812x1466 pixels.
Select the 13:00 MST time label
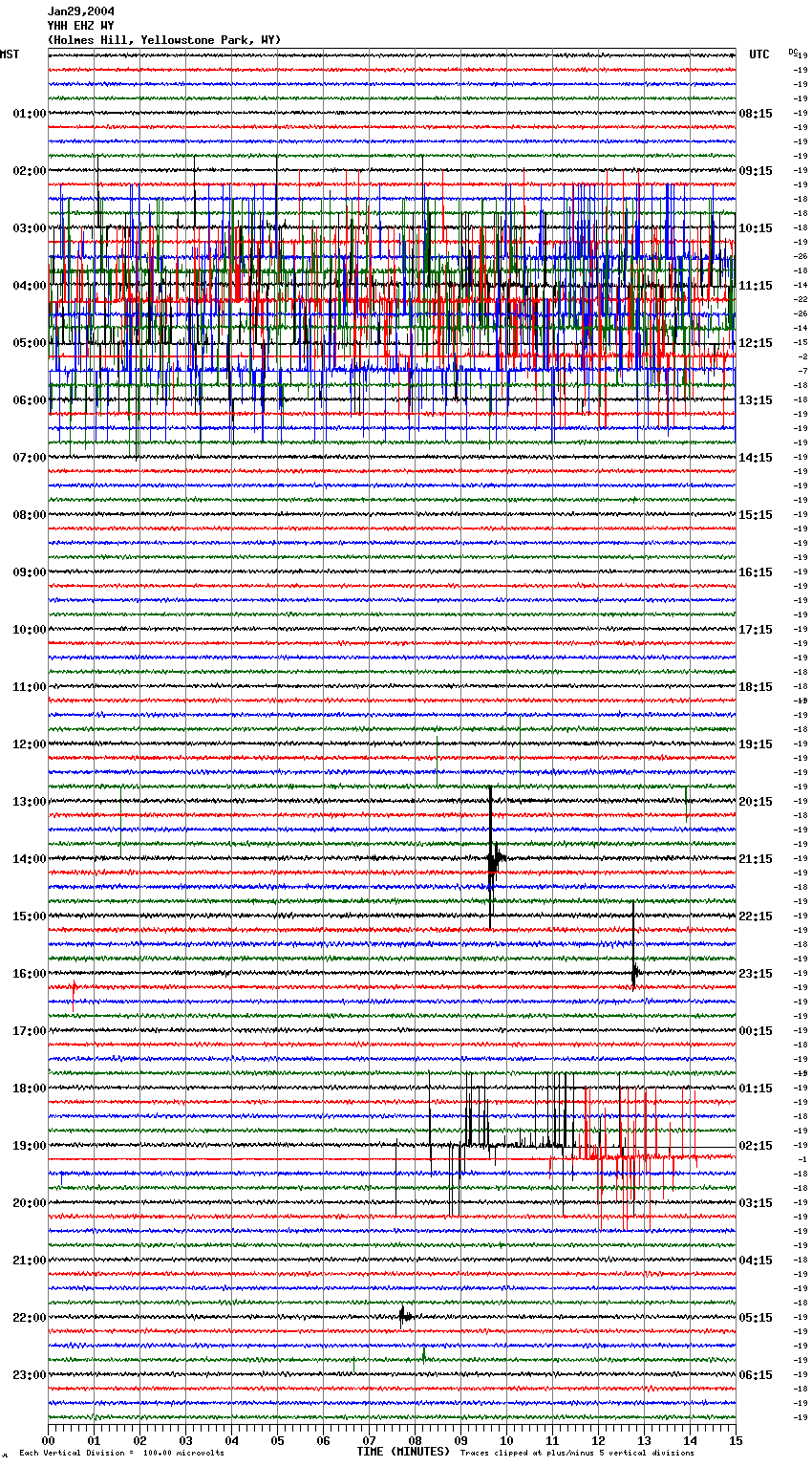[30, 802]
